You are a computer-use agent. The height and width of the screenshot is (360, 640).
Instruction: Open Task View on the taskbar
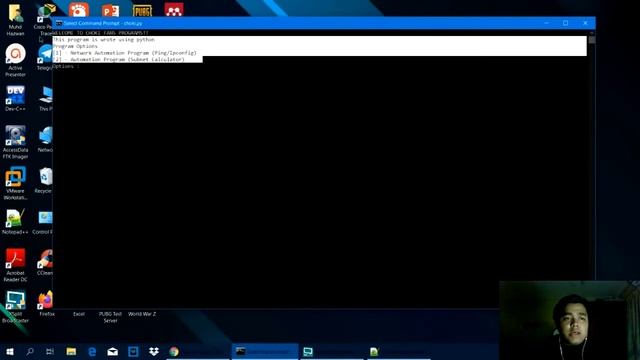(50, 351)
